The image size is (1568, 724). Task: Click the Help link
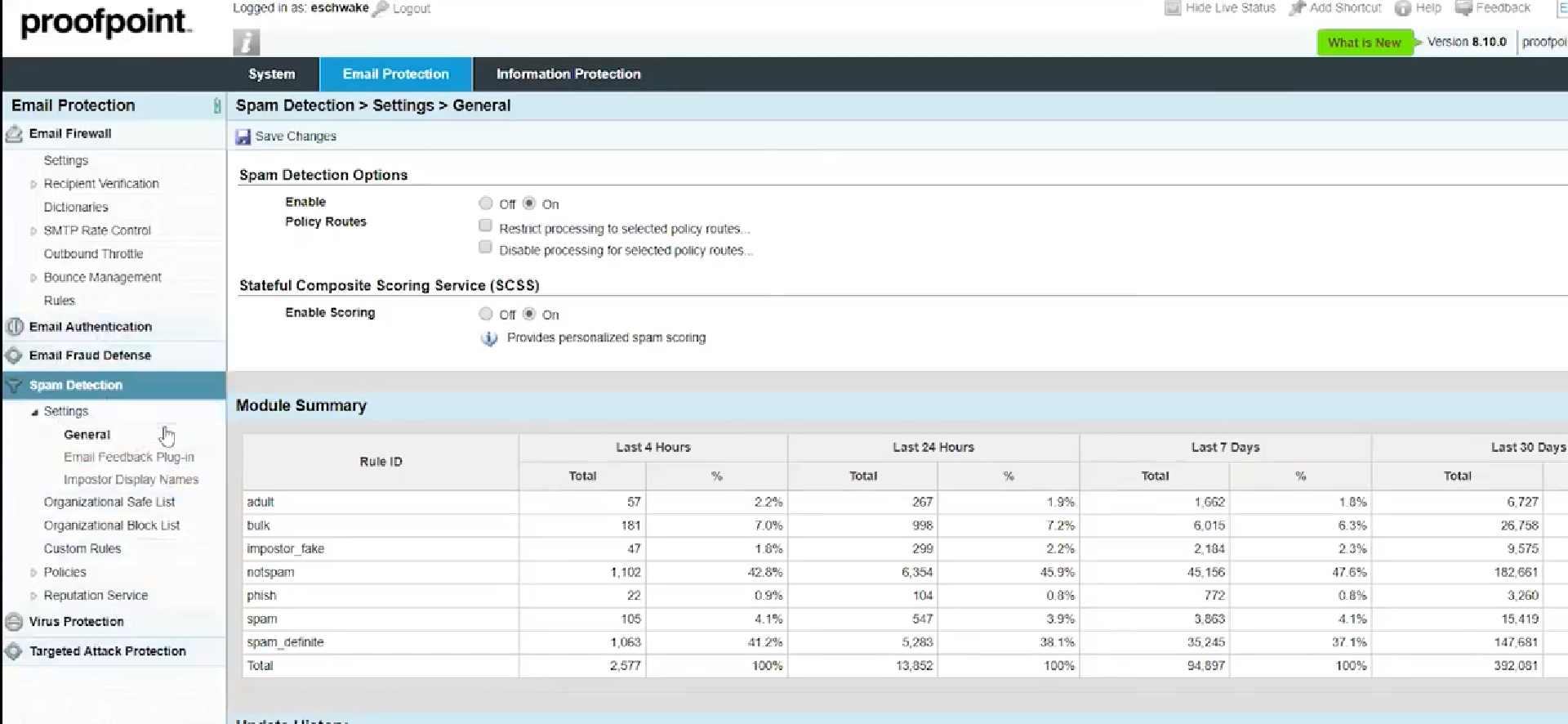(1428, 8)
